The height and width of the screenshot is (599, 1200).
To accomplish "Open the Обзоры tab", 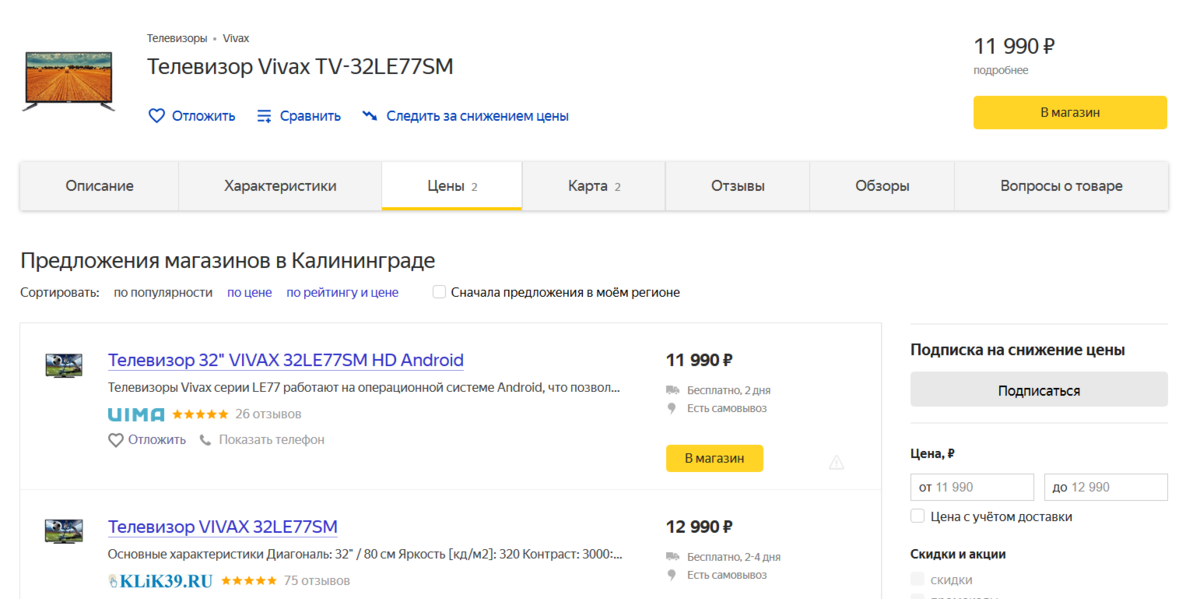I will pos(882,186).
